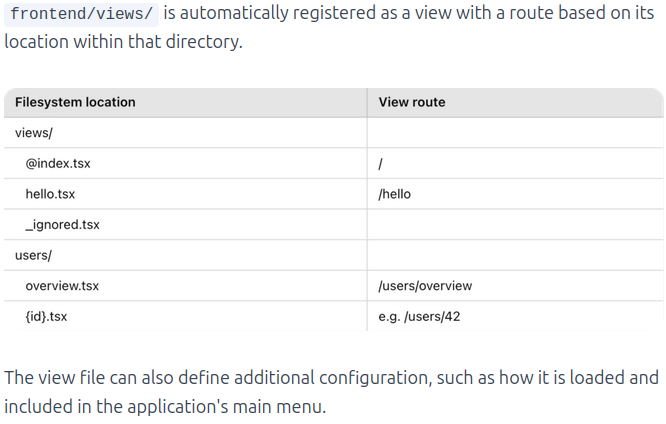Click the /users/overview route cell
This screenshot has width=666, height=424.
click(x=515, y=286)
